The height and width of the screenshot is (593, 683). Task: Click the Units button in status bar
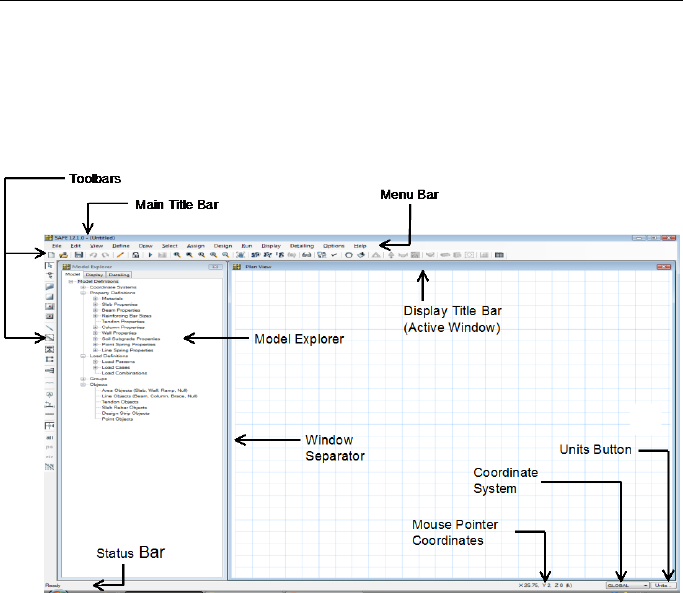[662, 586]
